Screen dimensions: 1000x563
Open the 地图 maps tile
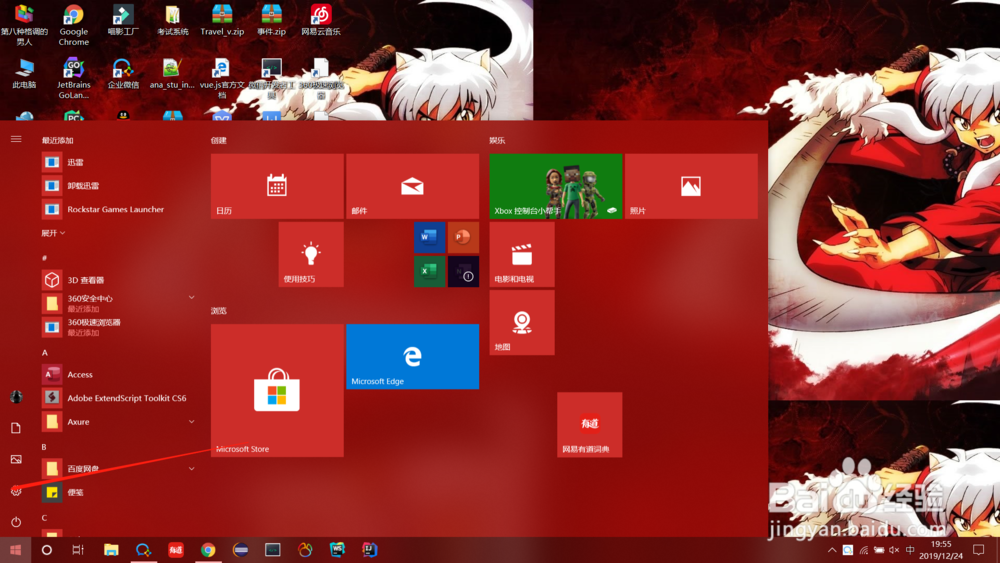[522, 323]
